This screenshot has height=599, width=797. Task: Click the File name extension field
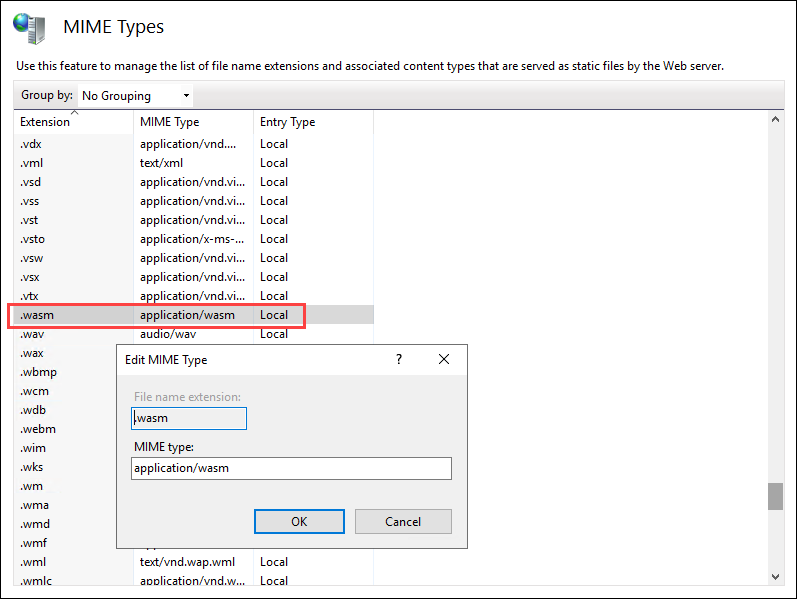pos(189,418)
